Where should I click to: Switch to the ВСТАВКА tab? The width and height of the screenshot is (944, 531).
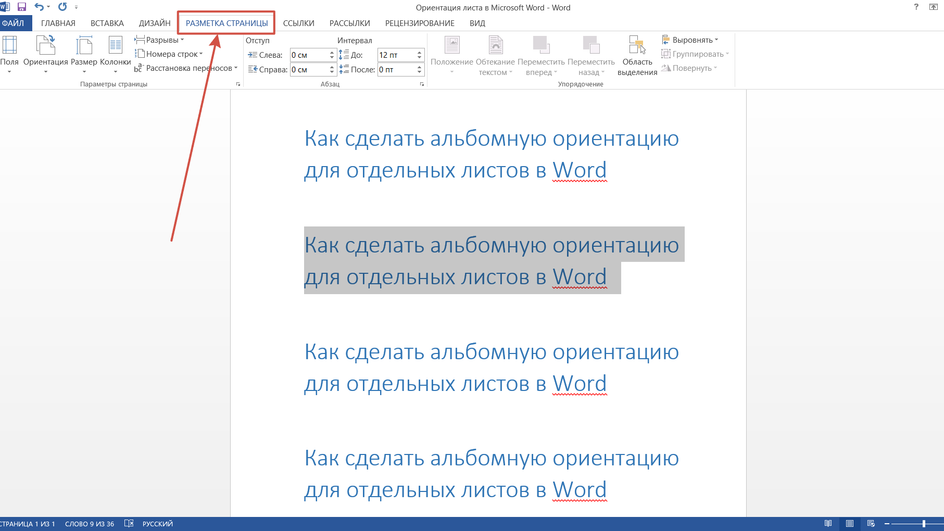tap(107, 23)
